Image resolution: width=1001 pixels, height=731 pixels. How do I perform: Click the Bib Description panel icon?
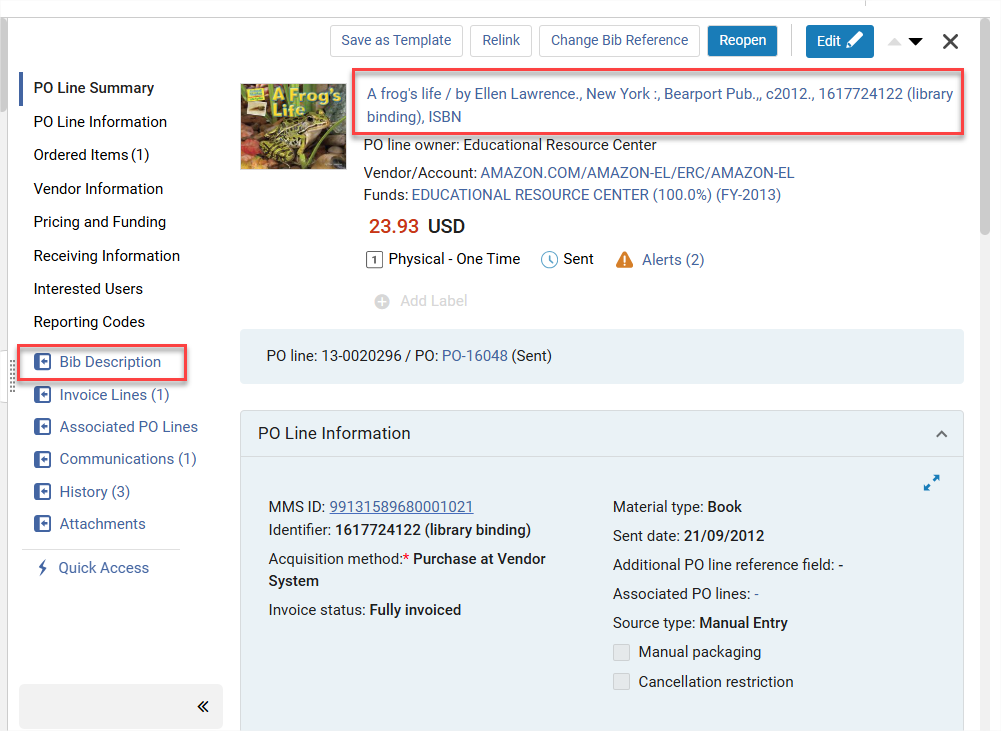click(42, 362)
